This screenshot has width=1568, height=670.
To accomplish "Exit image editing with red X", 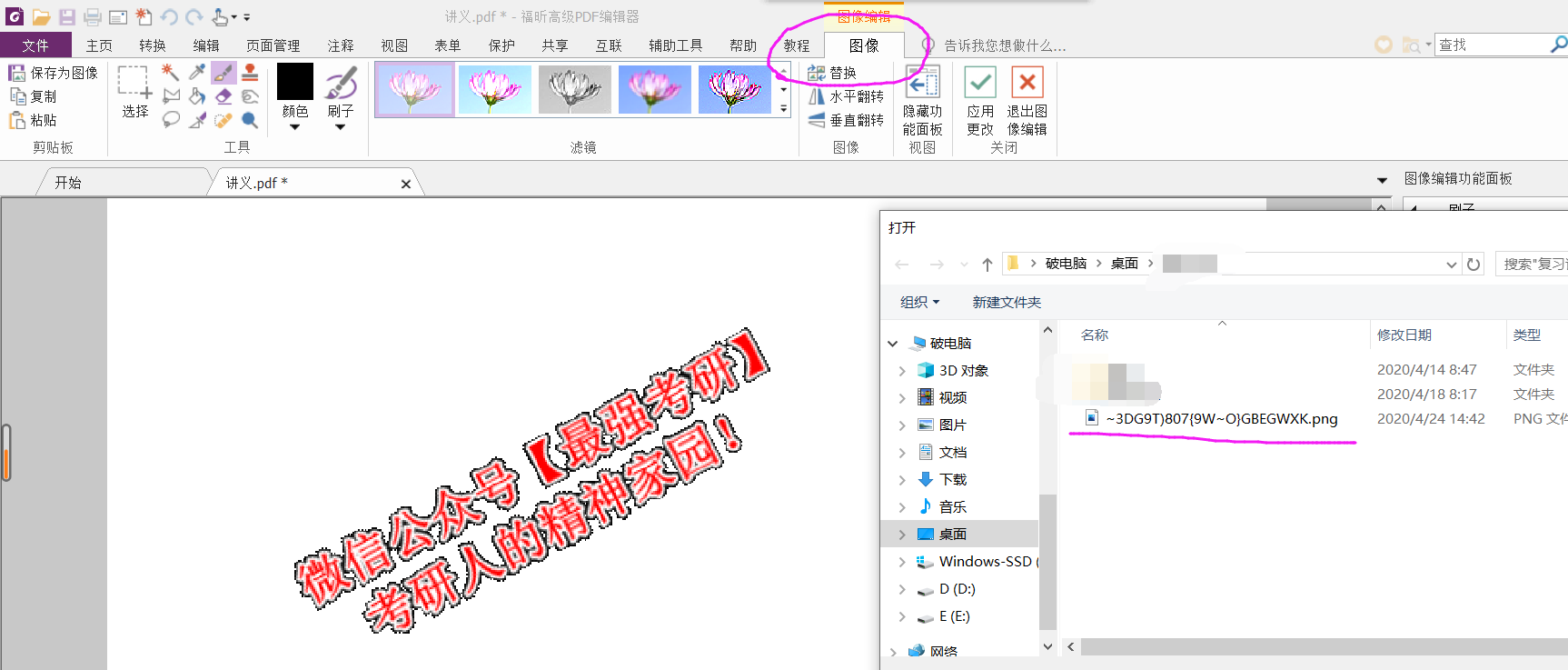I will click(x=1027, y=100).
